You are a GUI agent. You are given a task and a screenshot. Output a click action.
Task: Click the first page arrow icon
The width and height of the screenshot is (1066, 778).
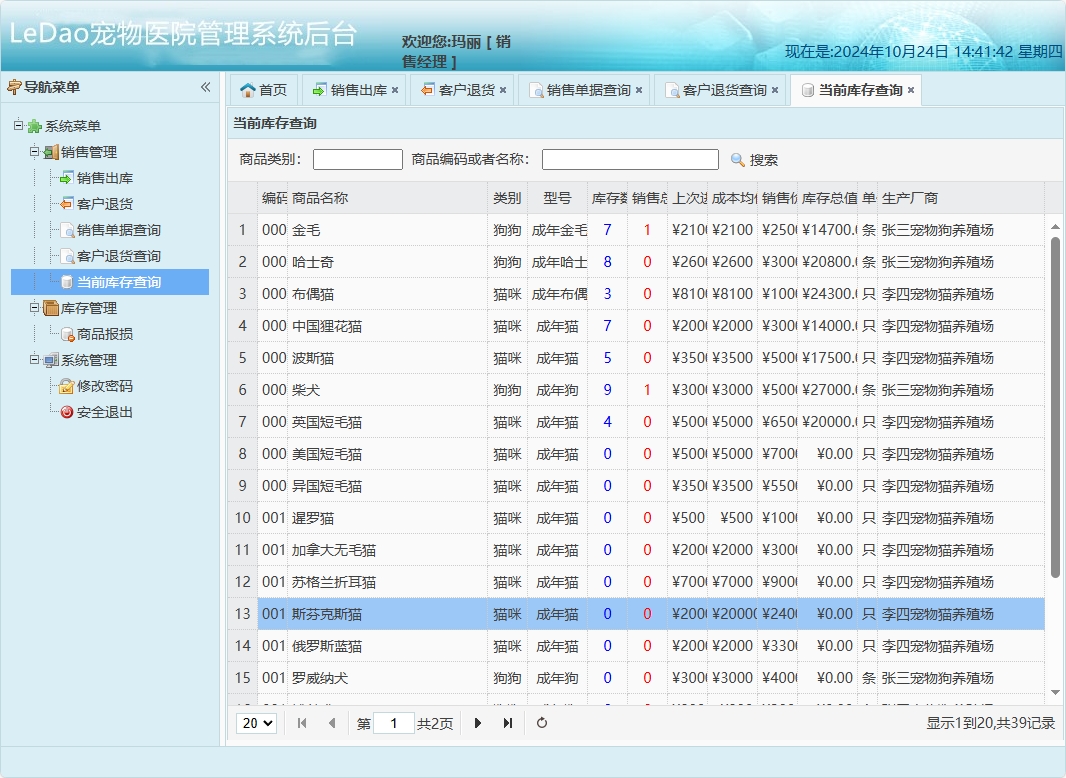click(302, 723)
